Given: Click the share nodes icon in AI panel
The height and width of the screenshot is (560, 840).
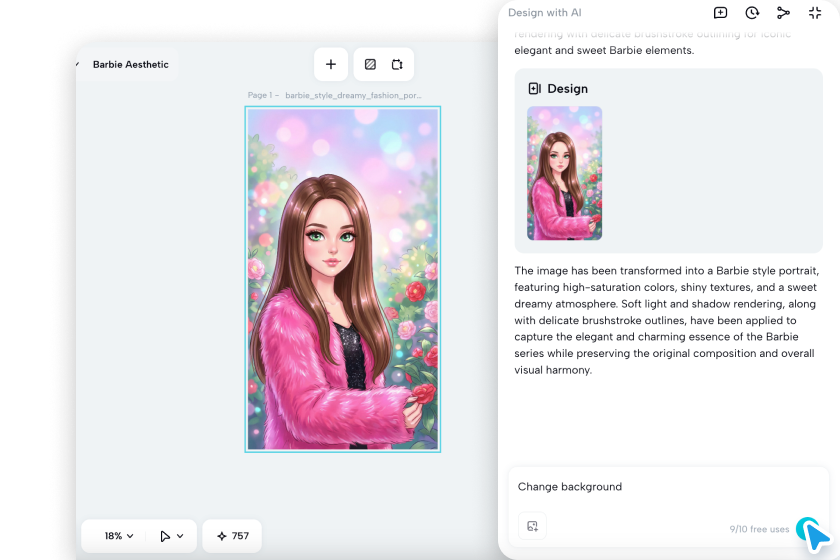Looking at the screenshot, I should click(x=783, y=12).
